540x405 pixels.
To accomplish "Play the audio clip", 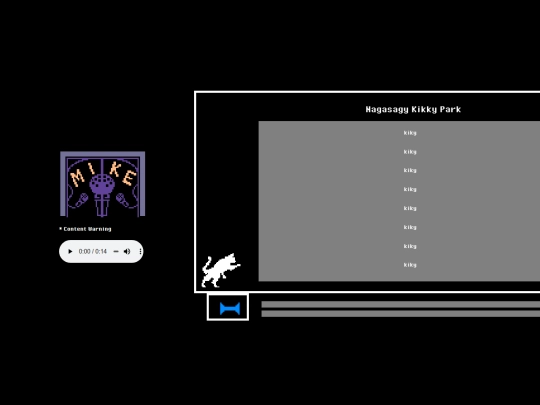I will point(70,251).
